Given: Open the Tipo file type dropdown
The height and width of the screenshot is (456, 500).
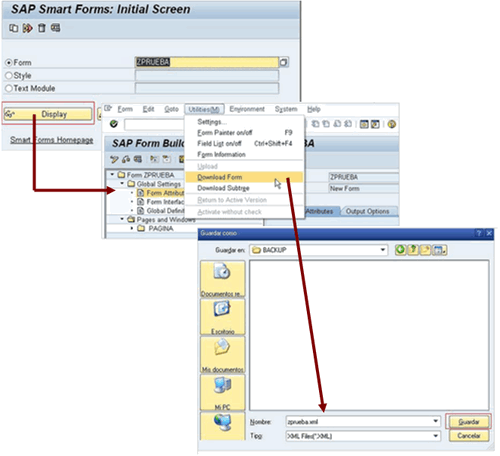Looking at the screenshot, I should [435, 436].
